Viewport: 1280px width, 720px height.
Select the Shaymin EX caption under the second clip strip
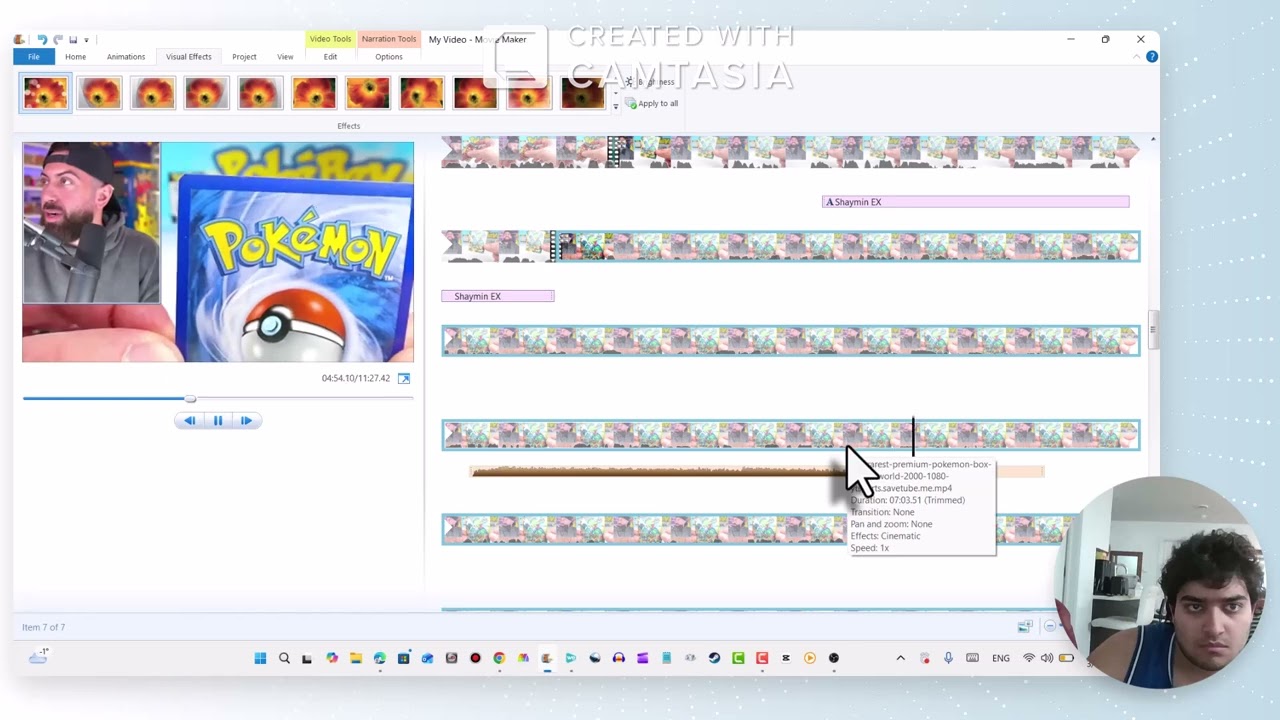click(498, 296)
